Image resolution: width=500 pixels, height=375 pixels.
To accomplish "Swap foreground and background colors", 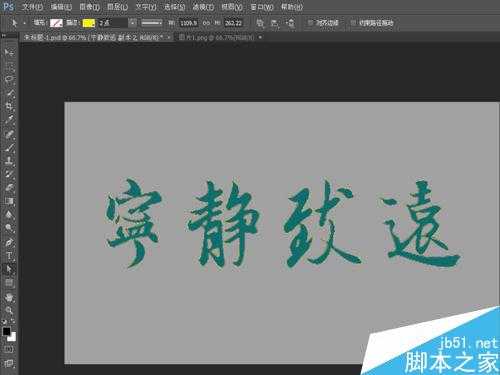I will click(13, 321).
